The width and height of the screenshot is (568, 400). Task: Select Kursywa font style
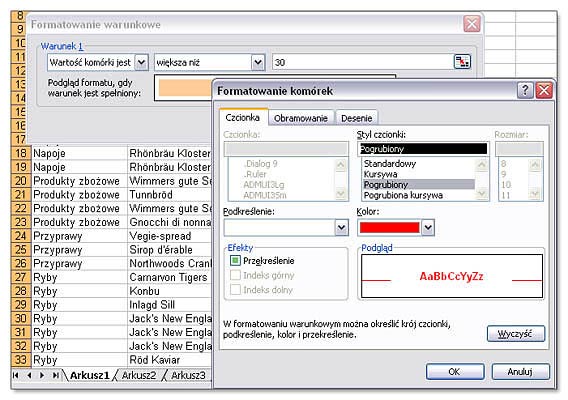tap(419, 174)
